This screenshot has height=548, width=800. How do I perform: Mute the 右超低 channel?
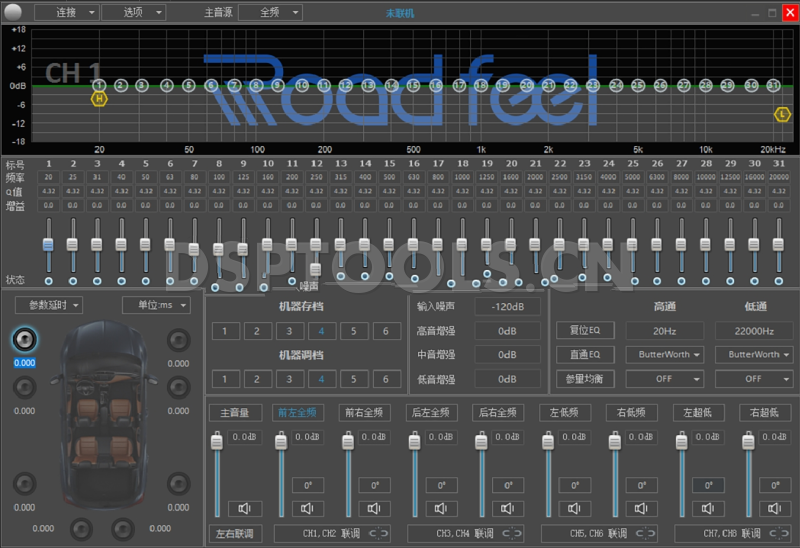pyautogui.click(x=775, y=508)
